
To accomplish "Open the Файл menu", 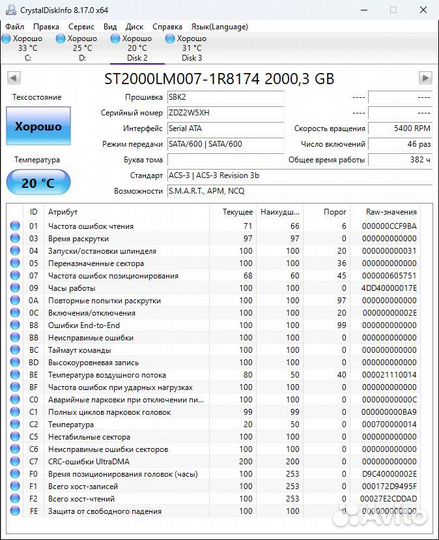I will click(15, 27).
